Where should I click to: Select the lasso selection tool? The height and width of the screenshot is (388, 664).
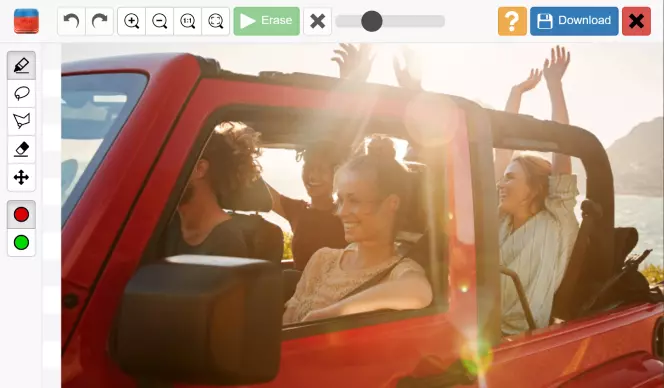click(21, 93)
